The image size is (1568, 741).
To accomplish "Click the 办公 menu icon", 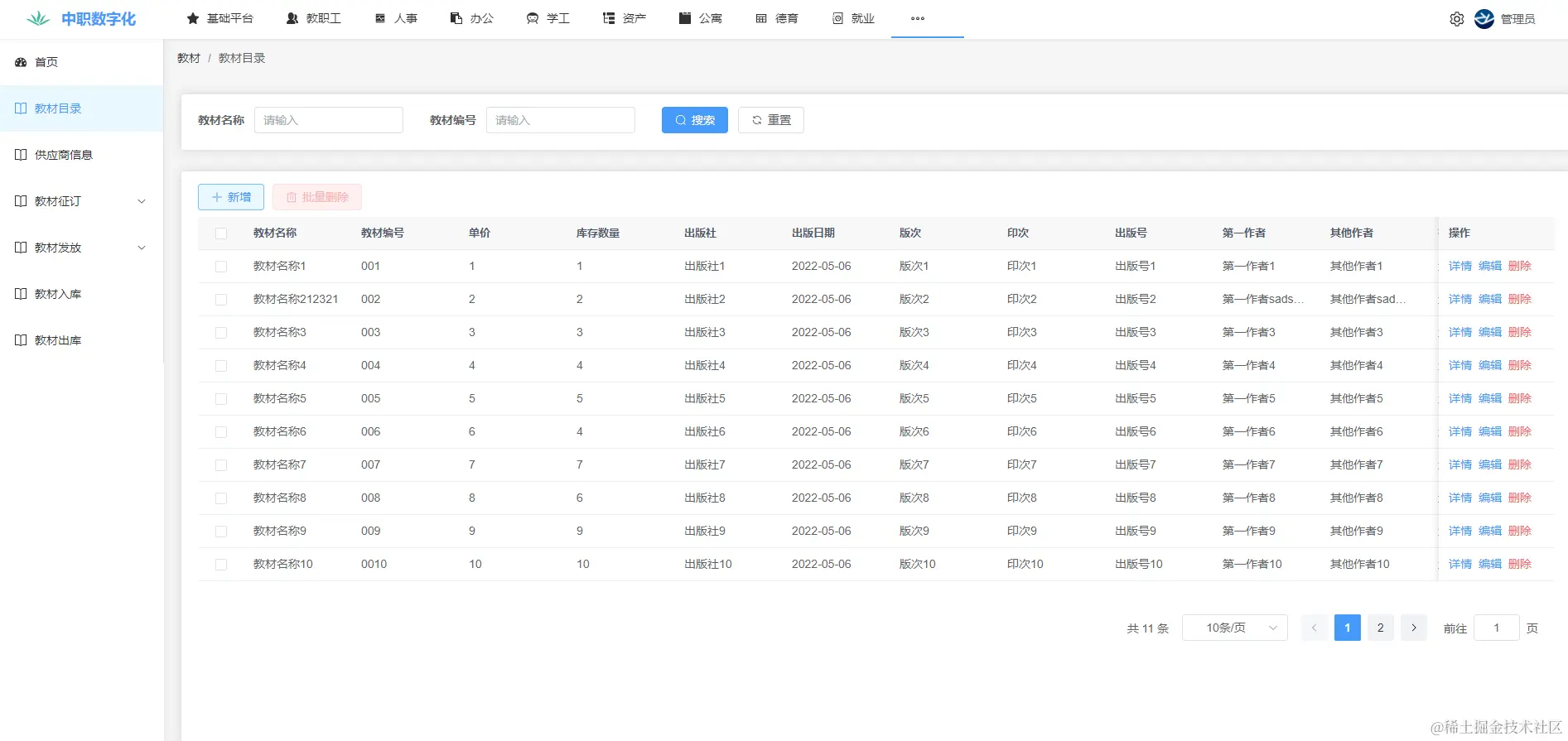I will pos(456,18).
